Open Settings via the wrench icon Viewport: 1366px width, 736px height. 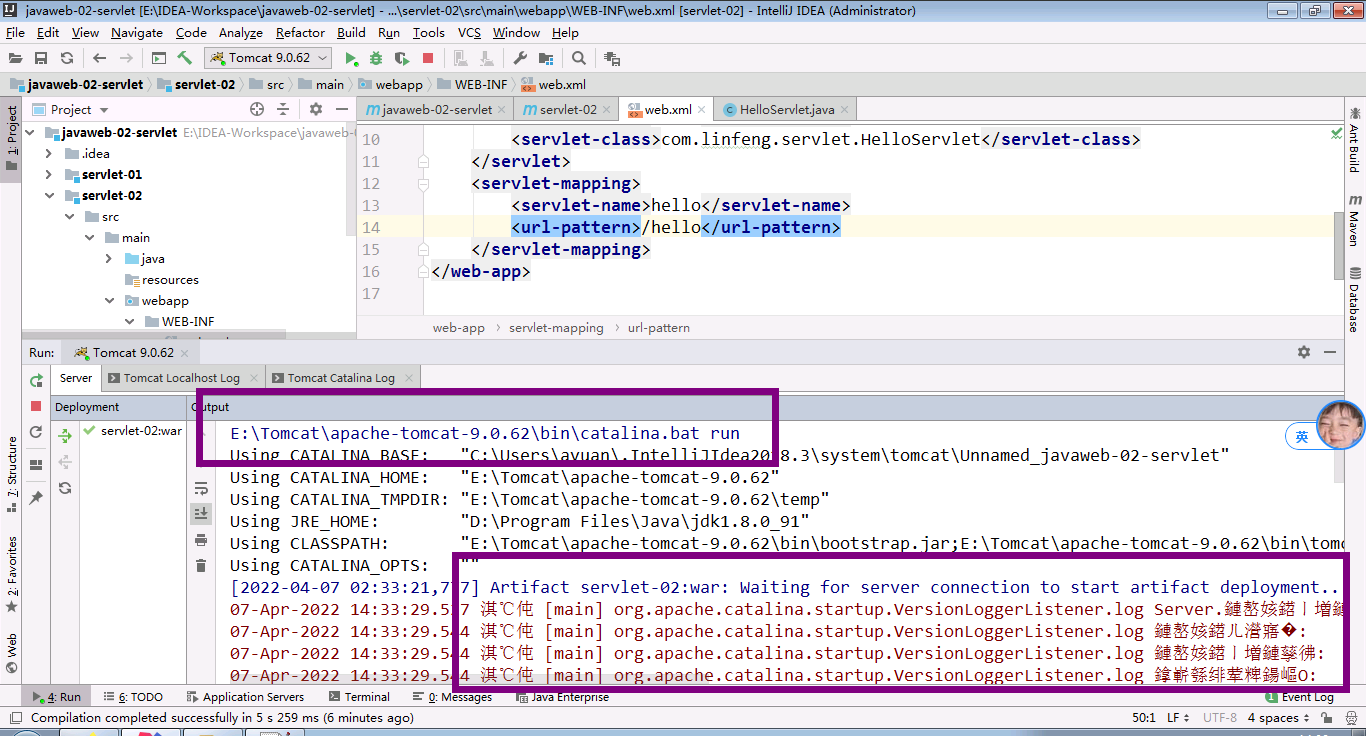pos(520,58)
